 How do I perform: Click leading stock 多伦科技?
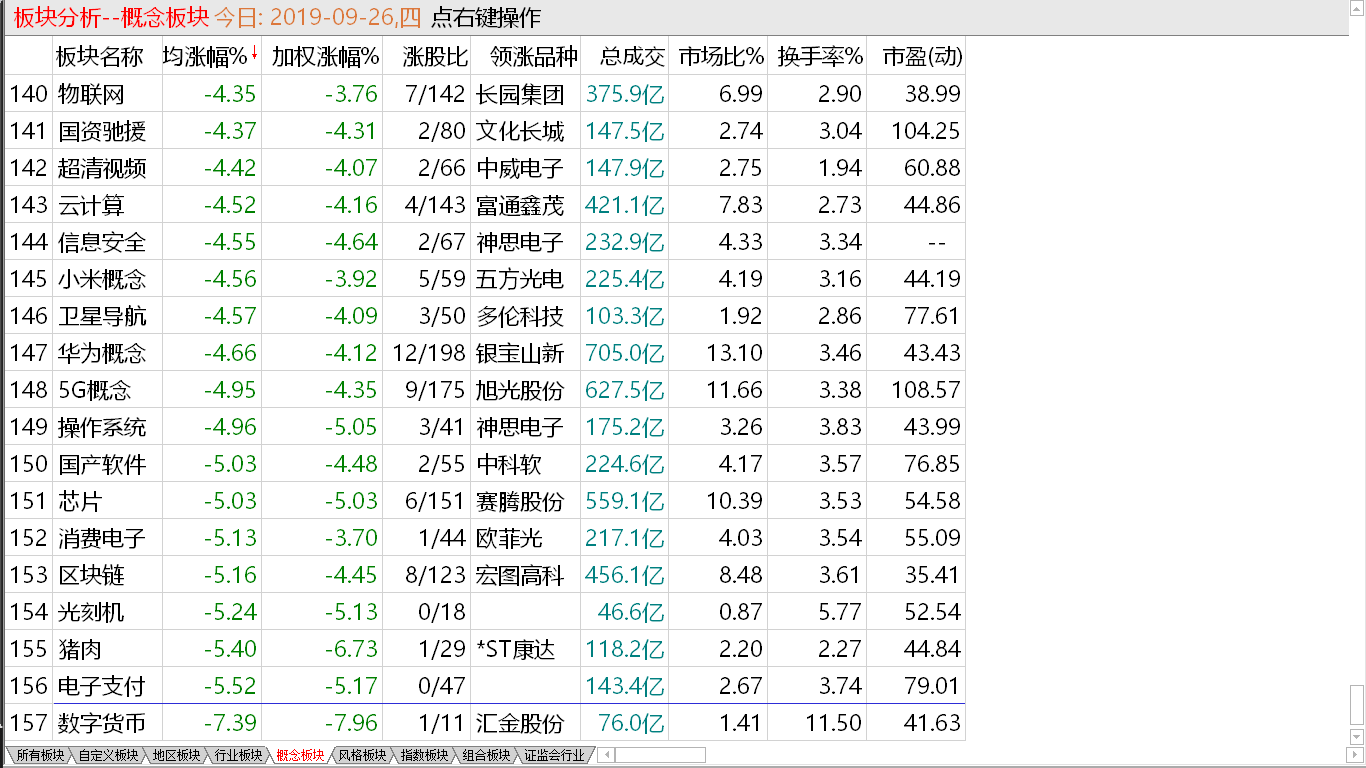[520, 316]
